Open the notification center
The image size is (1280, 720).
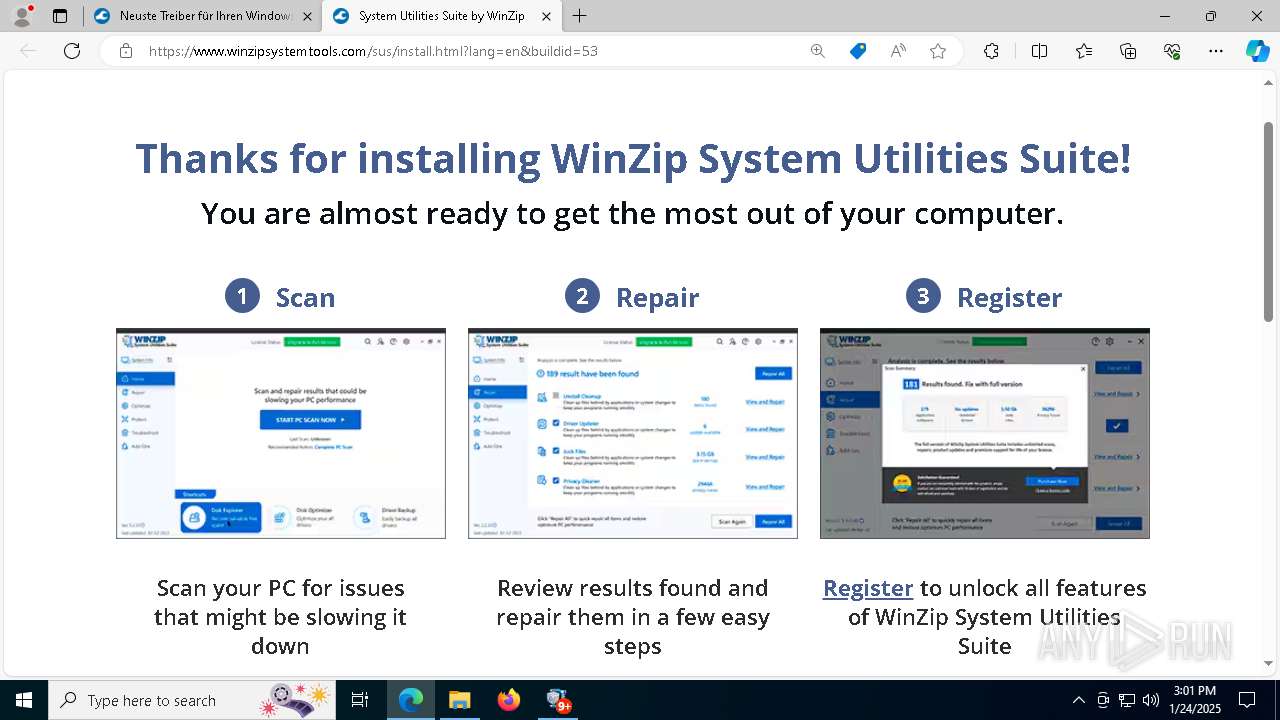1247,700
